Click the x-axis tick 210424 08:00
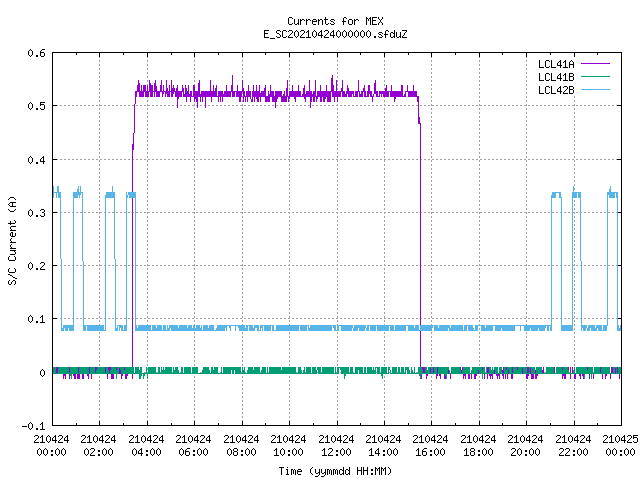The image size is (640, 480). coord(241,446)
